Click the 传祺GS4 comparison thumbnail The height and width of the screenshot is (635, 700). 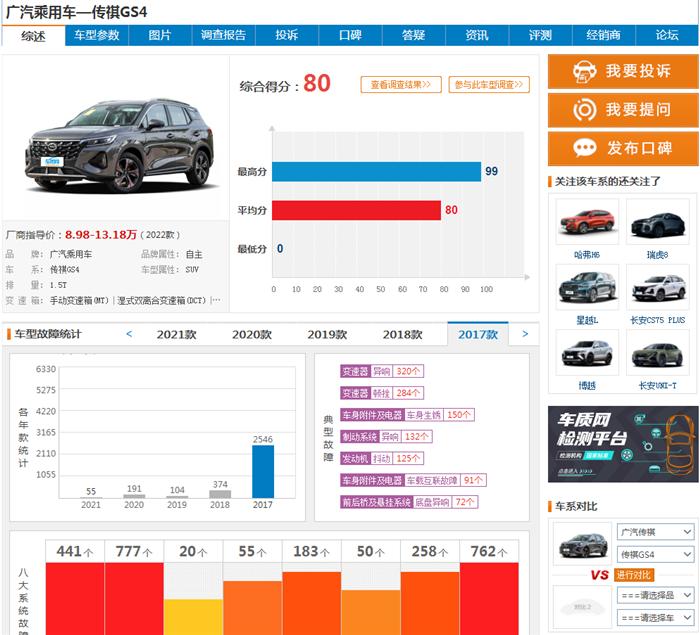[583, 544]
